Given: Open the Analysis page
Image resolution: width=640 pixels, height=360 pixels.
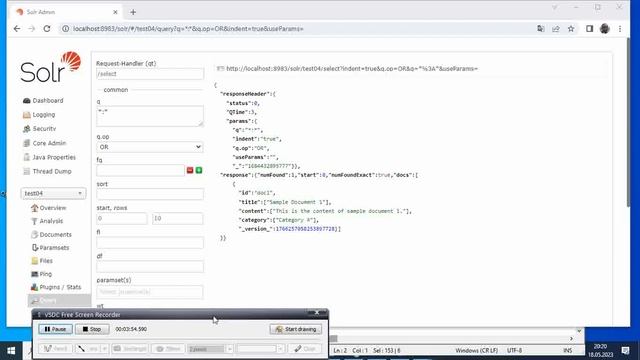Looking at the screenshot, I should coord(47,221).
